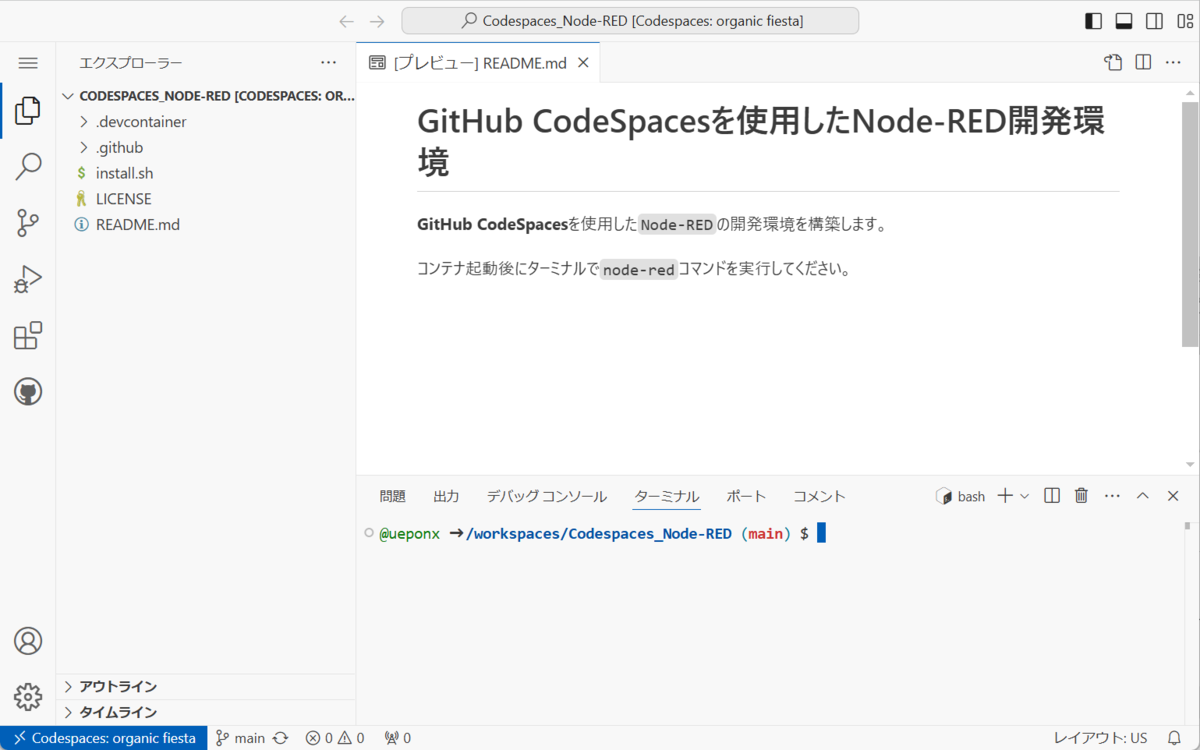This screenshot has height=750, width=1200.
Task: Open the Manage gear settings icon
Action: coord(28,696)
